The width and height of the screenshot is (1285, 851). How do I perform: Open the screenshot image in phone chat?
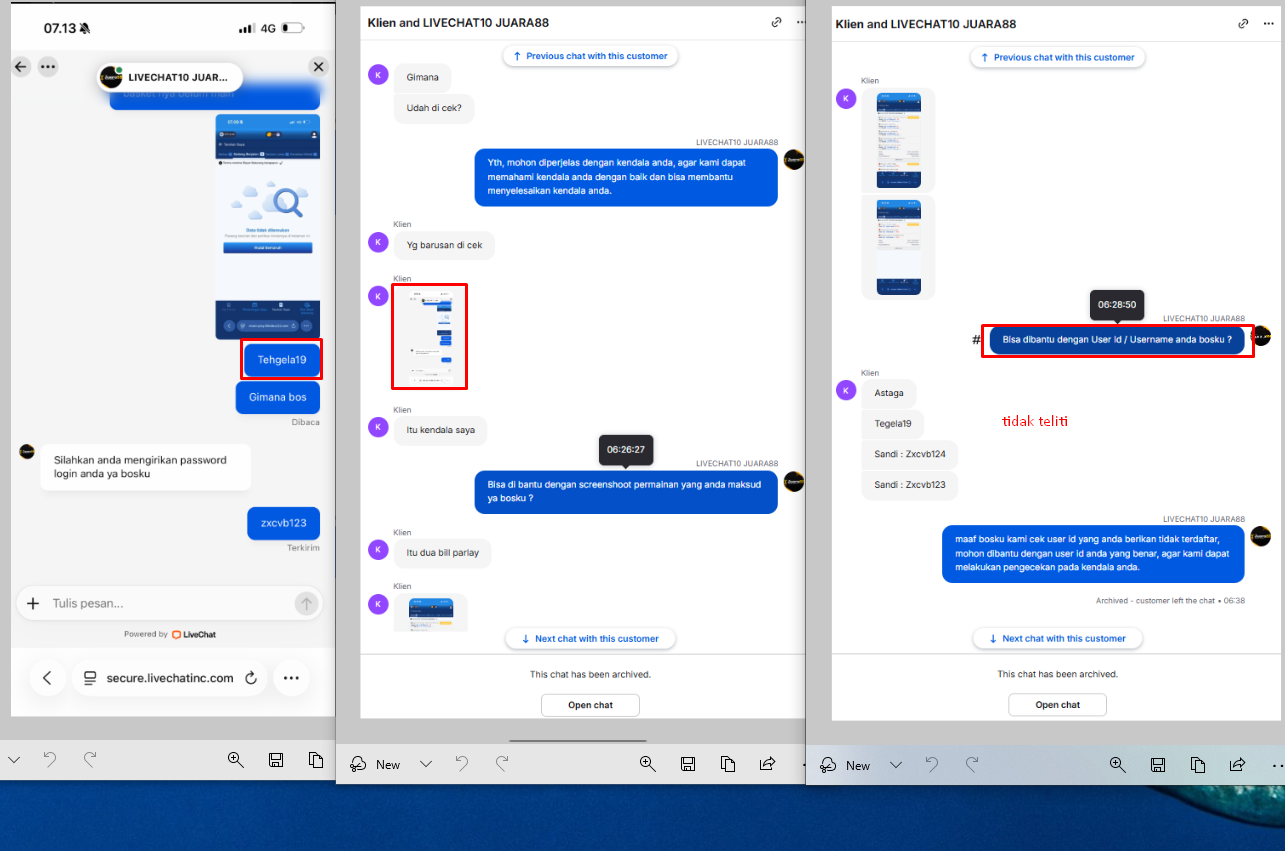[268, 226]
